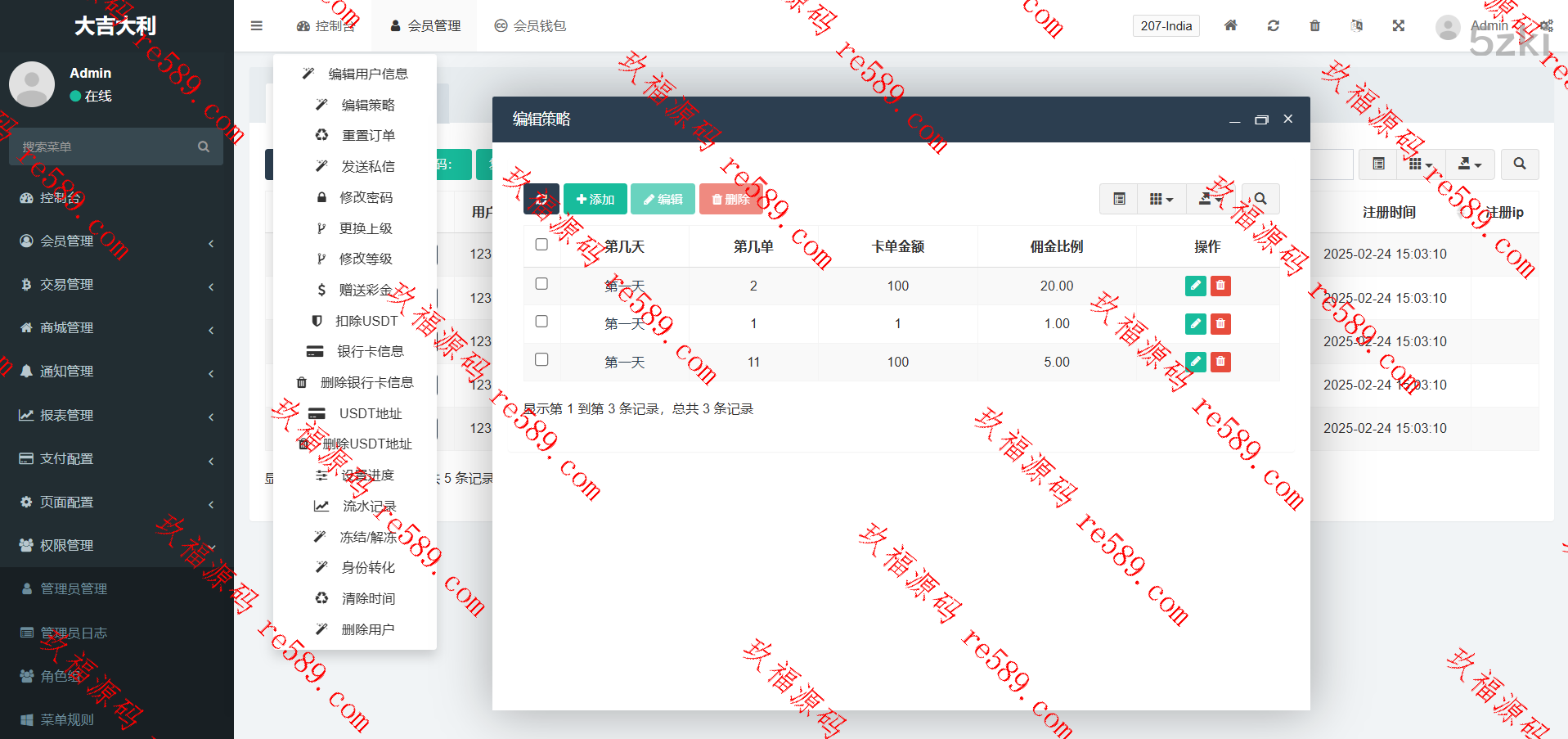Click the 搜索菜单 search field
The height and width of the screenshot is (739, 1568).
tap(106, 147)
